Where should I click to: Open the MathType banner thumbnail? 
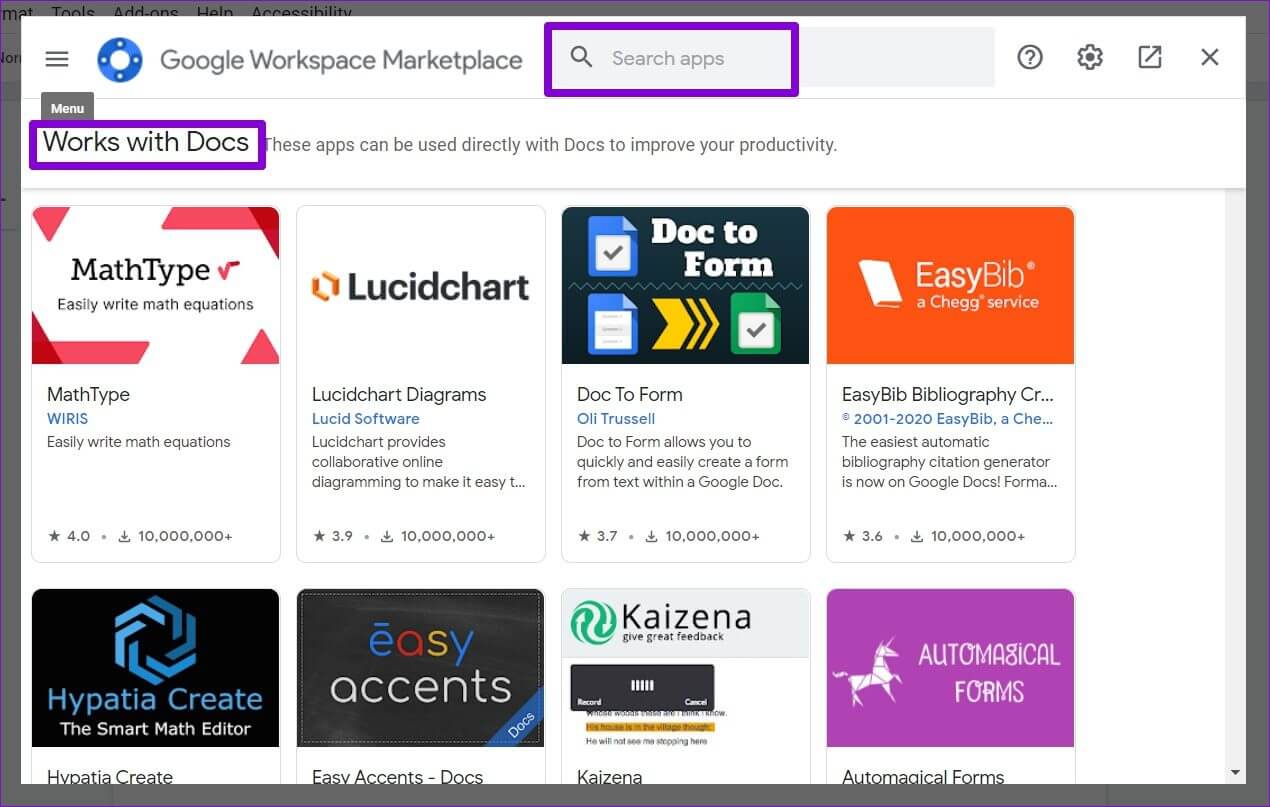(x=156, y=285)
